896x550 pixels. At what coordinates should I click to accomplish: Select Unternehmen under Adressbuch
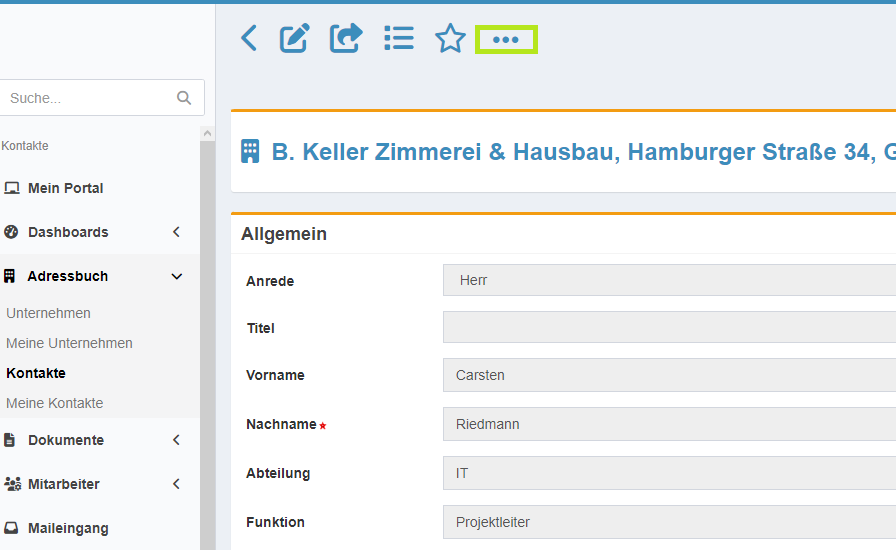(x=49, y=313)
